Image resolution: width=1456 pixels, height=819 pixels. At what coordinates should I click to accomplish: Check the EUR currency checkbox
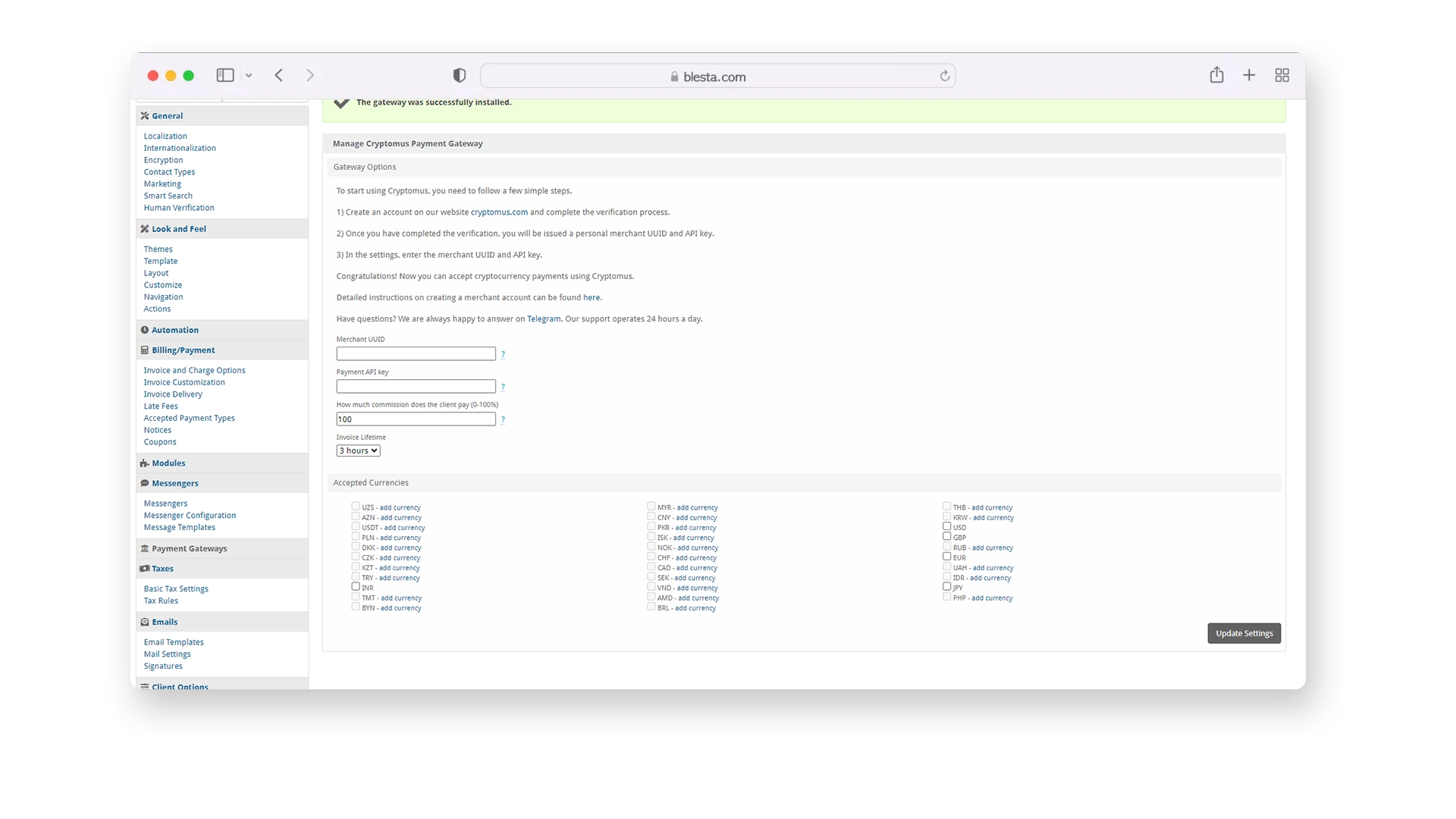(x=947, y=557)
